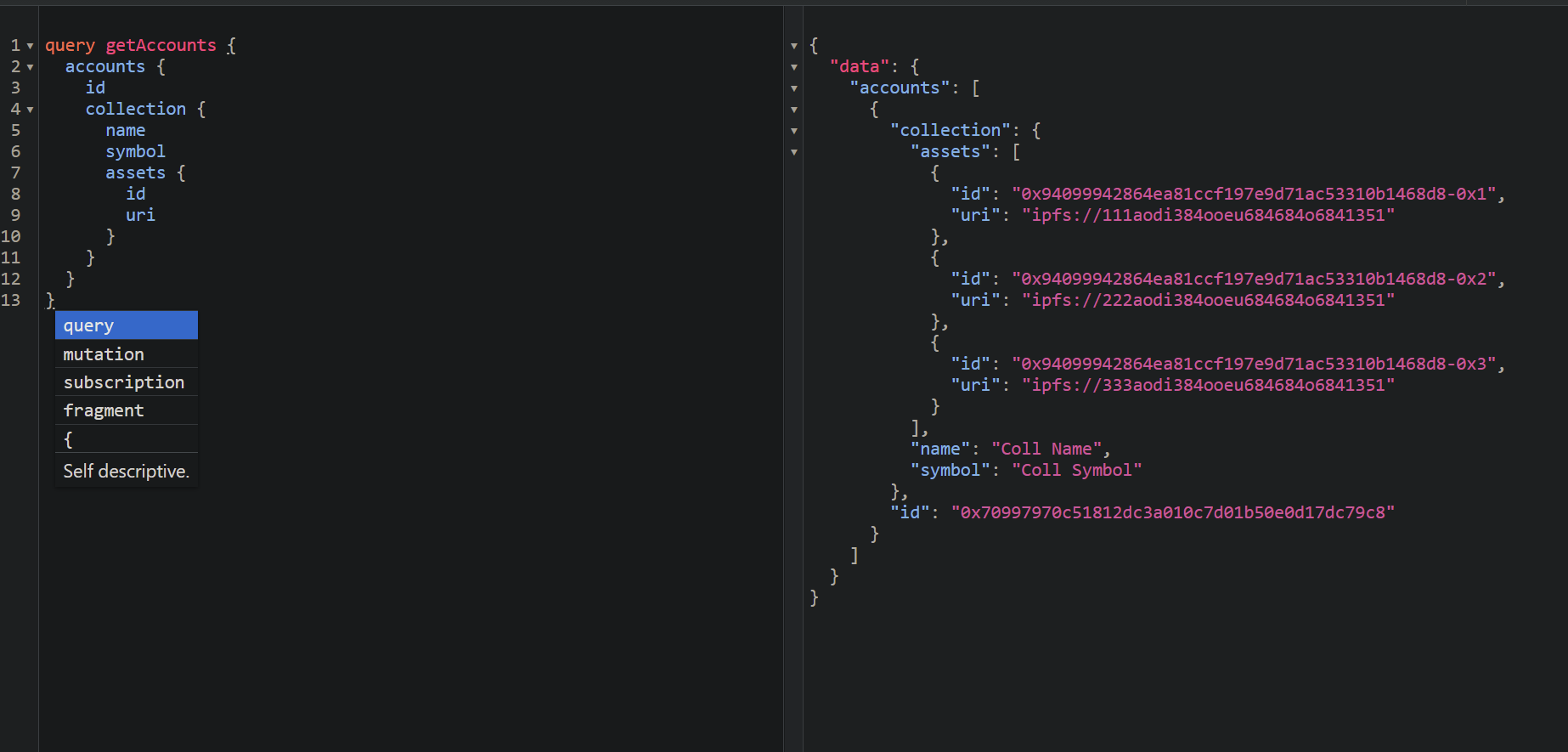Collapse the getAccounts query fold arrow on line 1

[30, 46]
